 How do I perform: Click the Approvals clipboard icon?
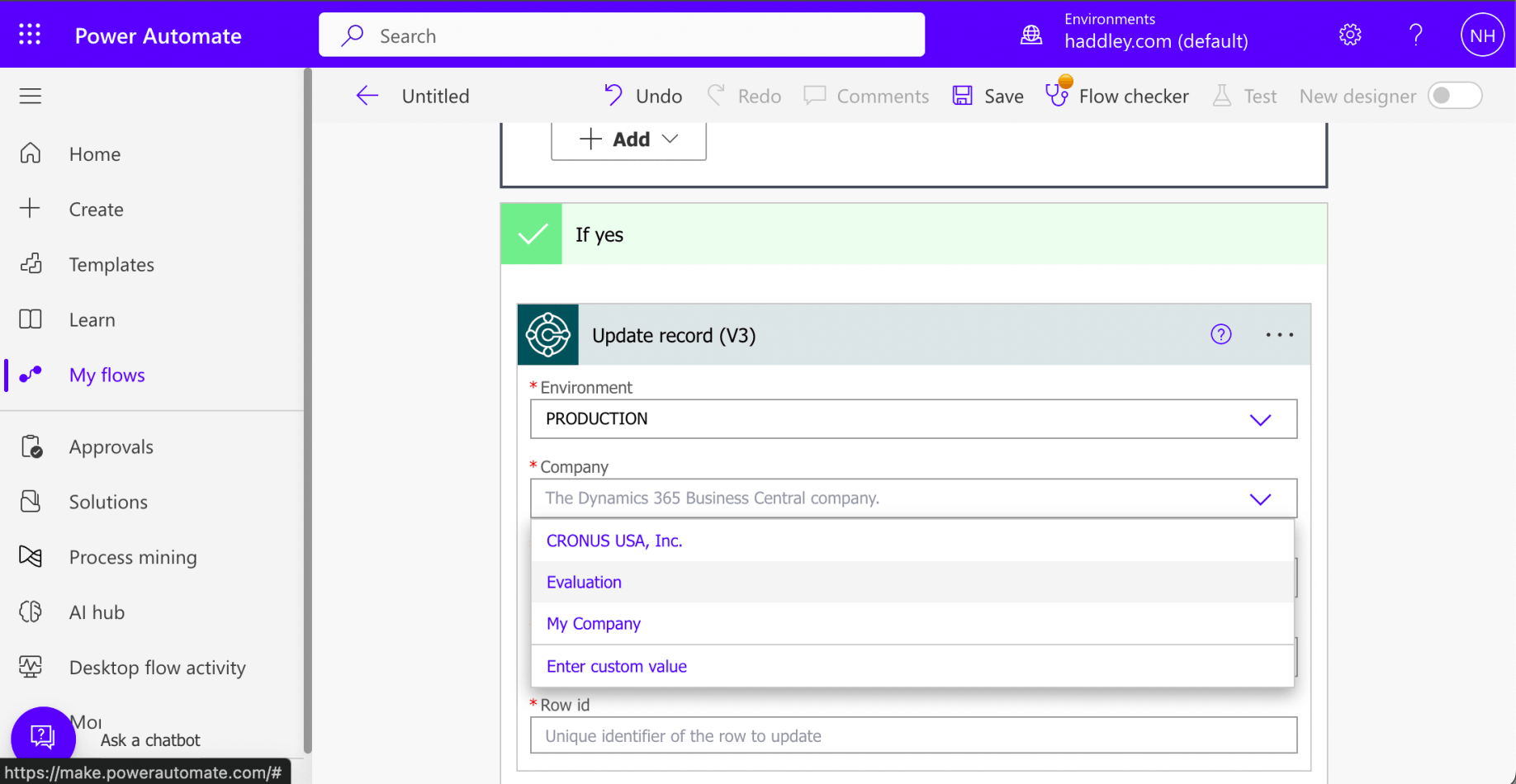click(x=31, y=446)
